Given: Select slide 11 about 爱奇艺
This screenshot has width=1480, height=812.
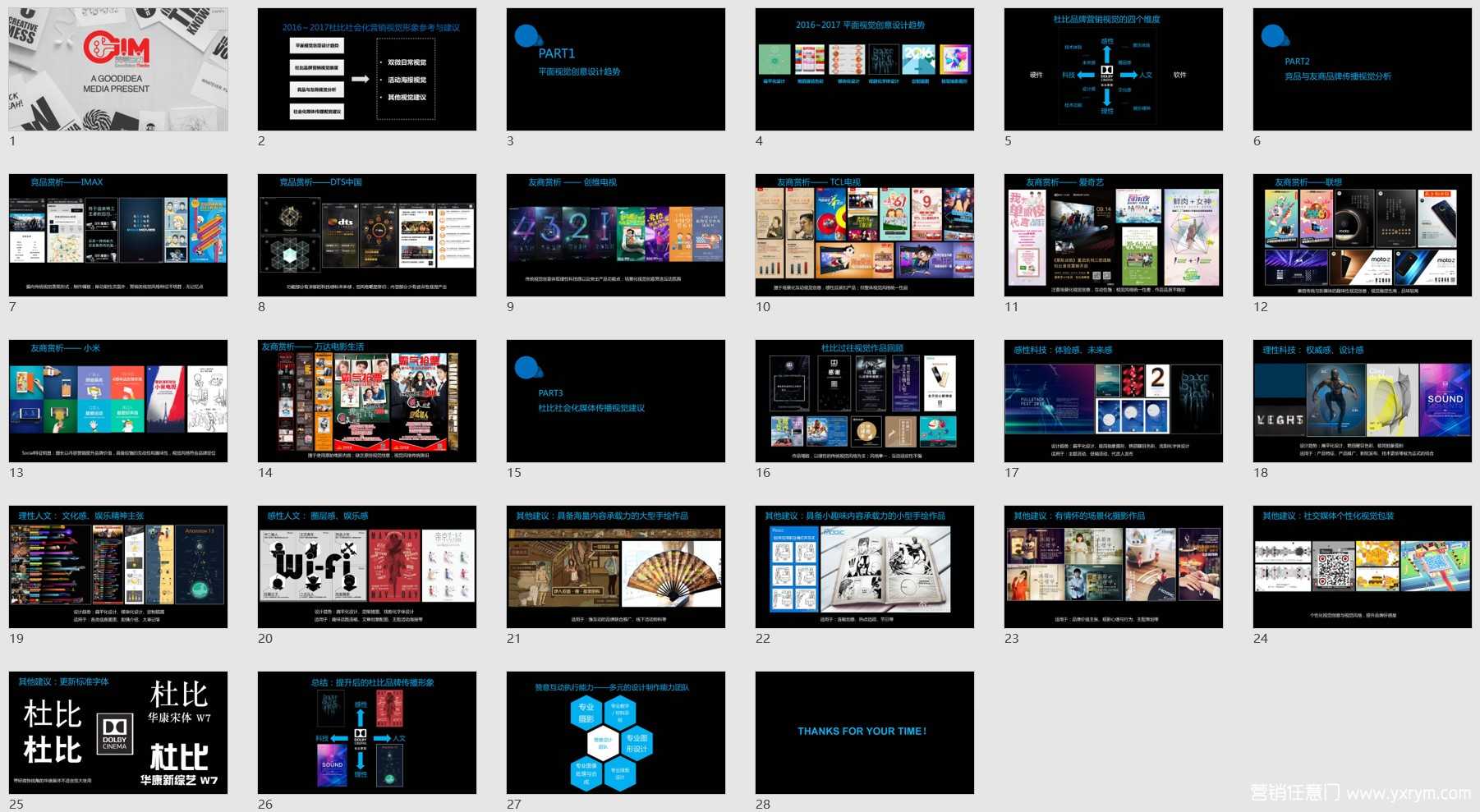Looking at the screenshot, I should (x=1114, y=235).
